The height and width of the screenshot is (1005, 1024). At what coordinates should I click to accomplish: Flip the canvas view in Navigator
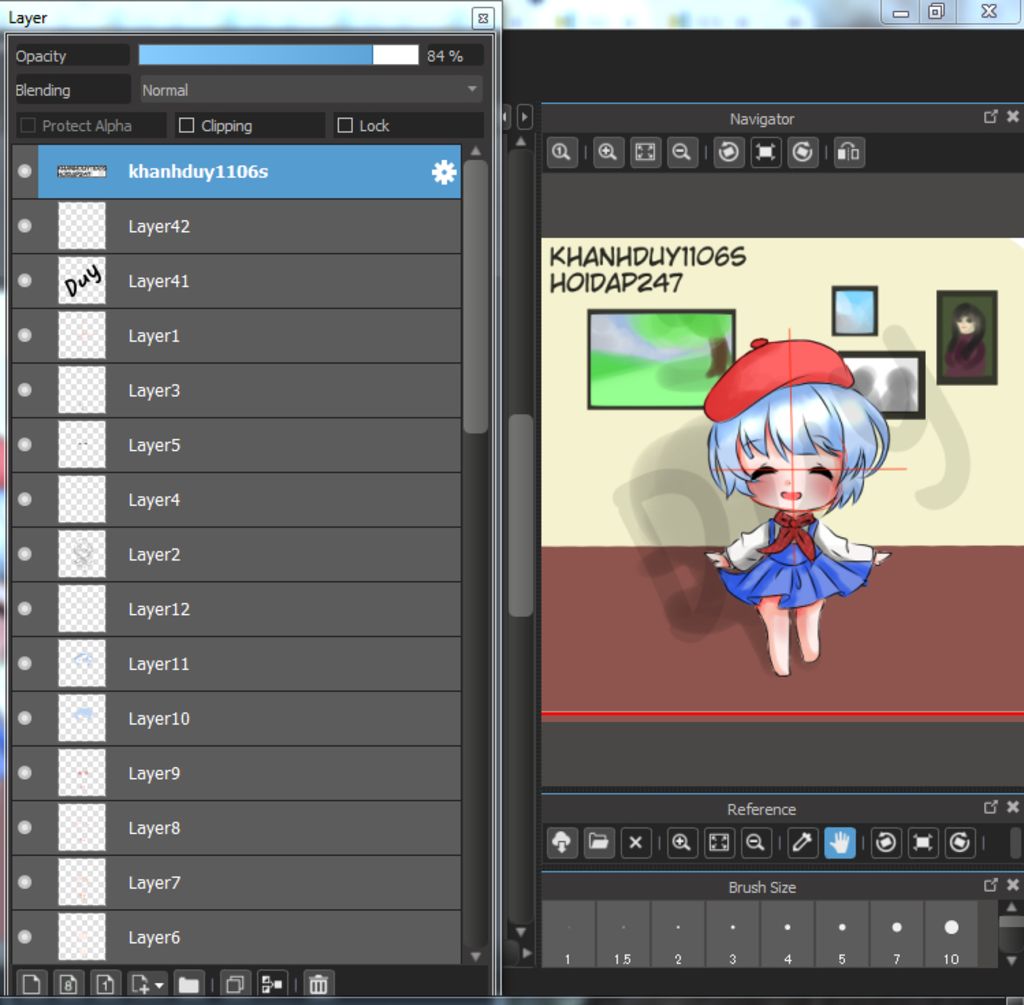[x=849, y=152]
